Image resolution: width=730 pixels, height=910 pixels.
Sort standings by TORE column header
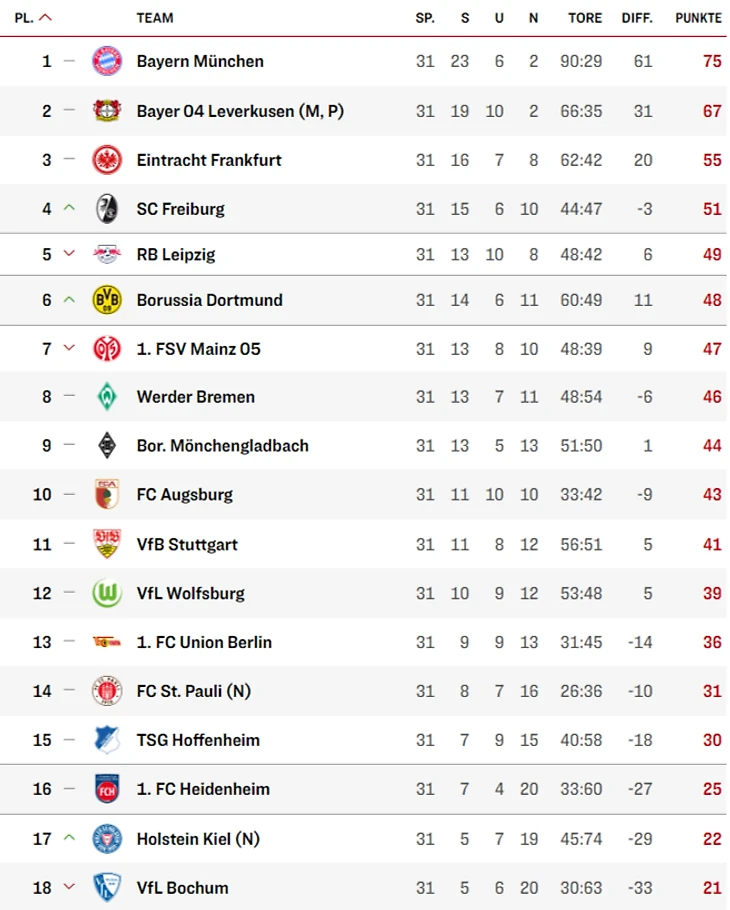[585, 18]
